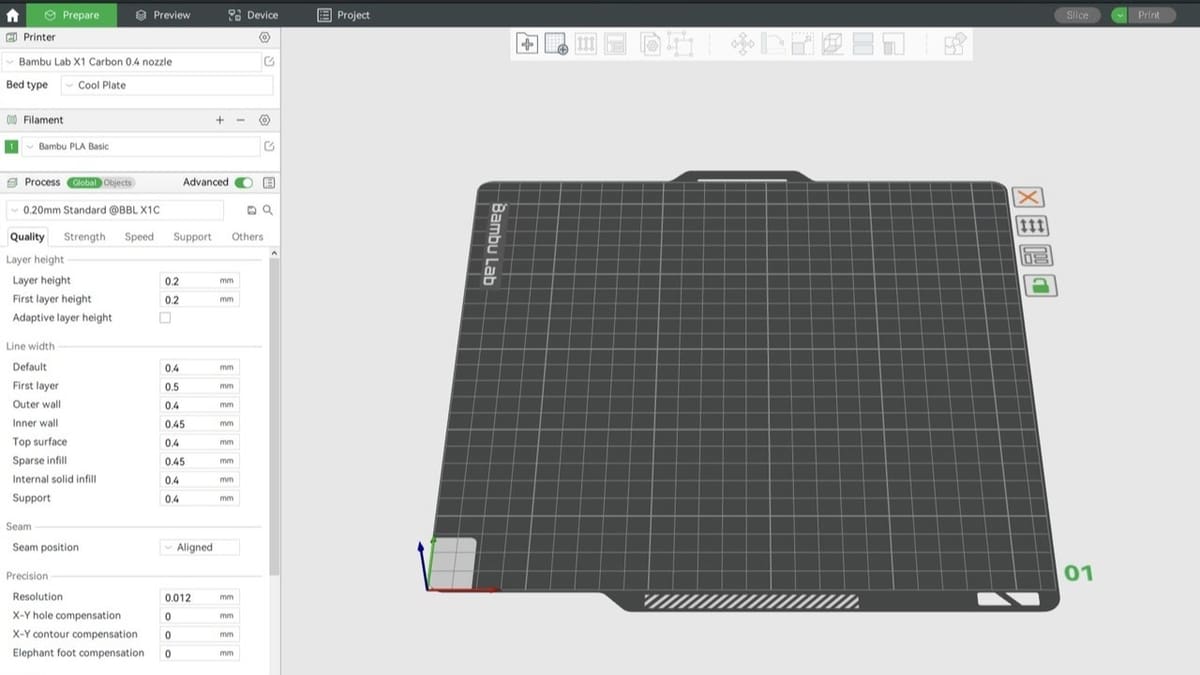
Task: Click the Home icon in top bar
Action: tap(13, 15)
